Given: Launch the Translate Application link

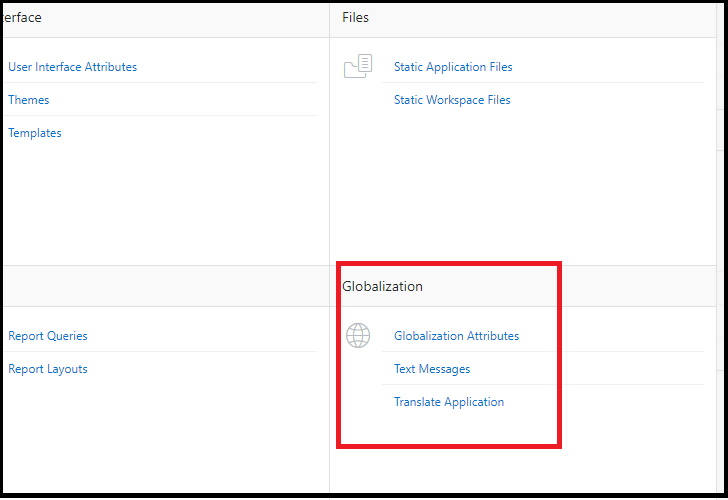Looking at the screenshot, I should click(449, 402).
